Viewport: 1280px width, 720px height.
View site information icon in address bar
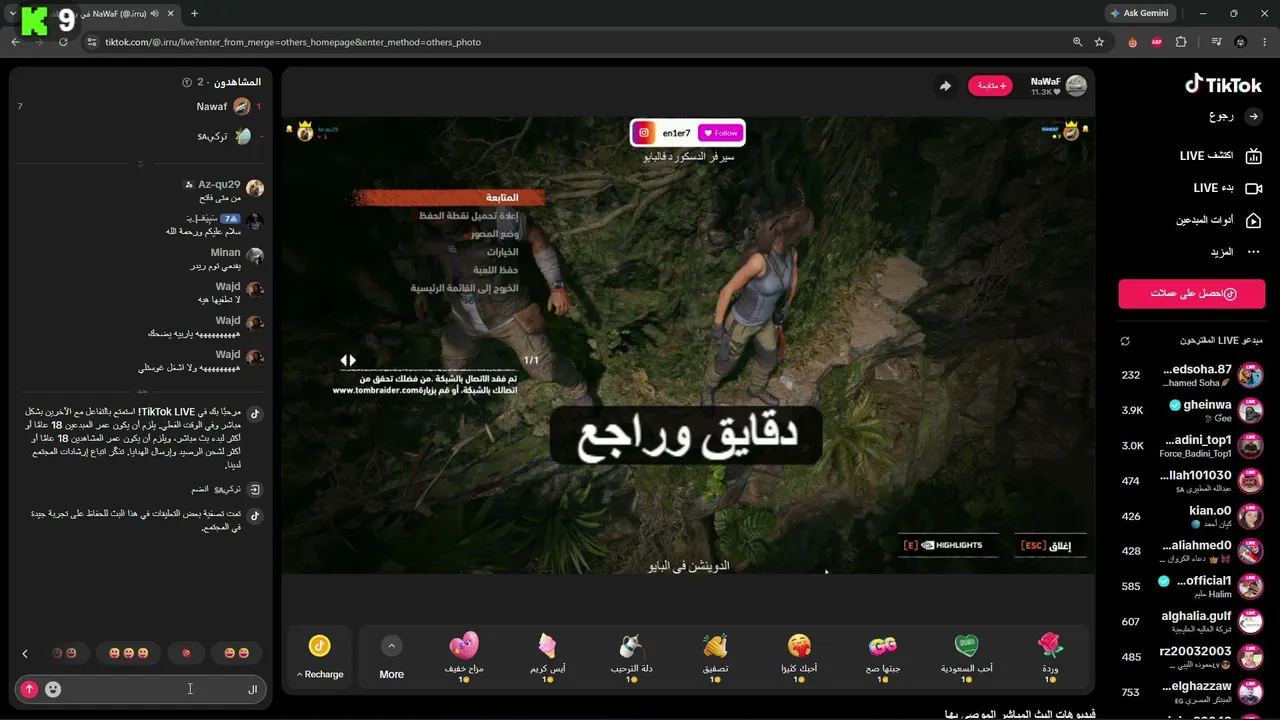click(x=92, y=42)
